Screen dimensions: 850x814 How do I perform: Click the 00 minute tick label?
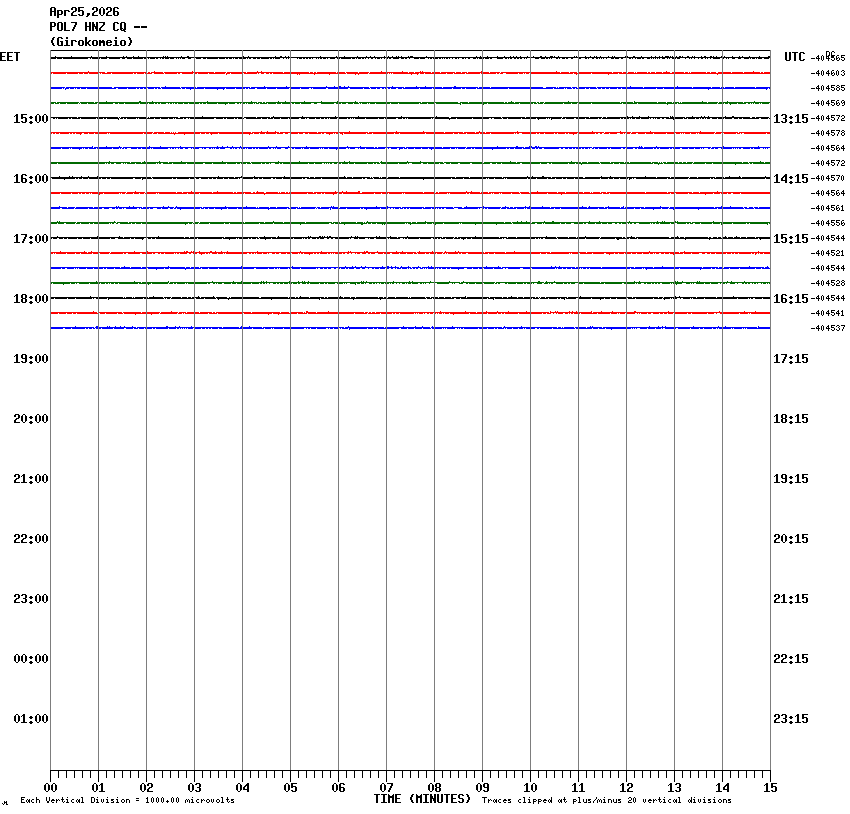point(50,788)
